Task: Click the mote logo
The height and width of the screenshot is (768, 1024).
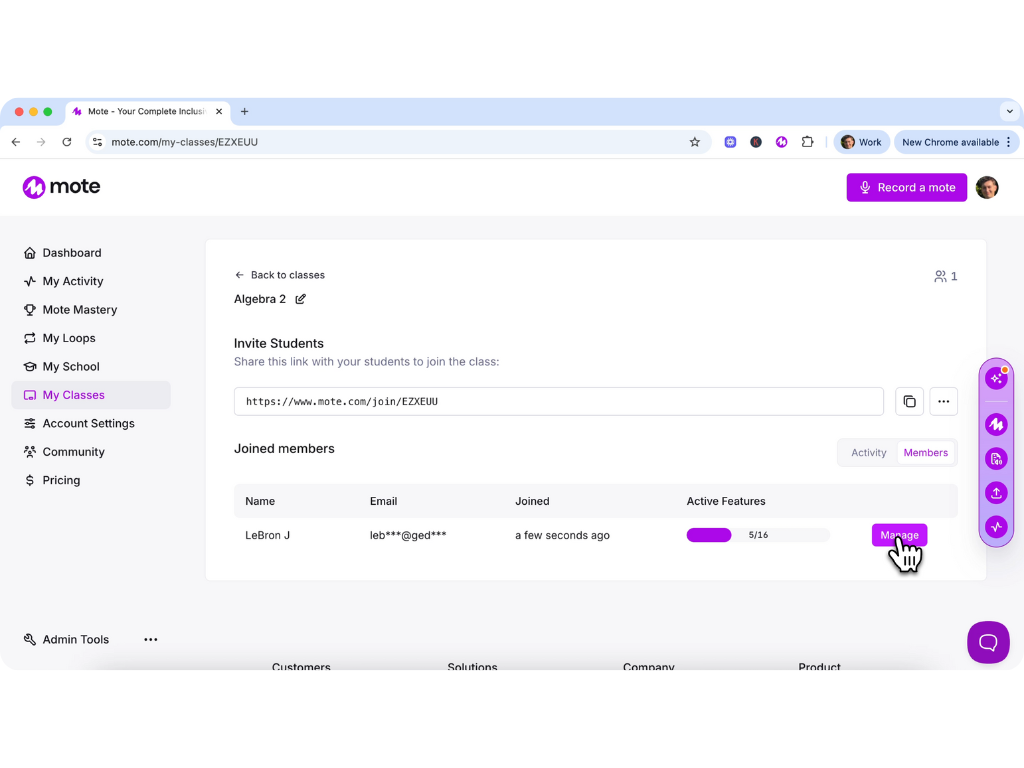Action: tap(61, 187)
